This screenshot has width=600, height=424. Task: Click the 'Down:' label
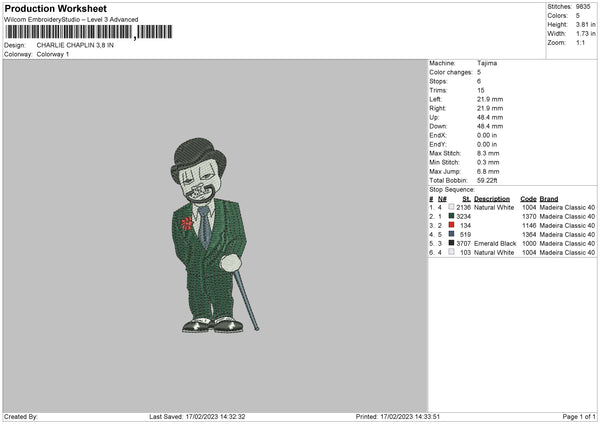438,126
